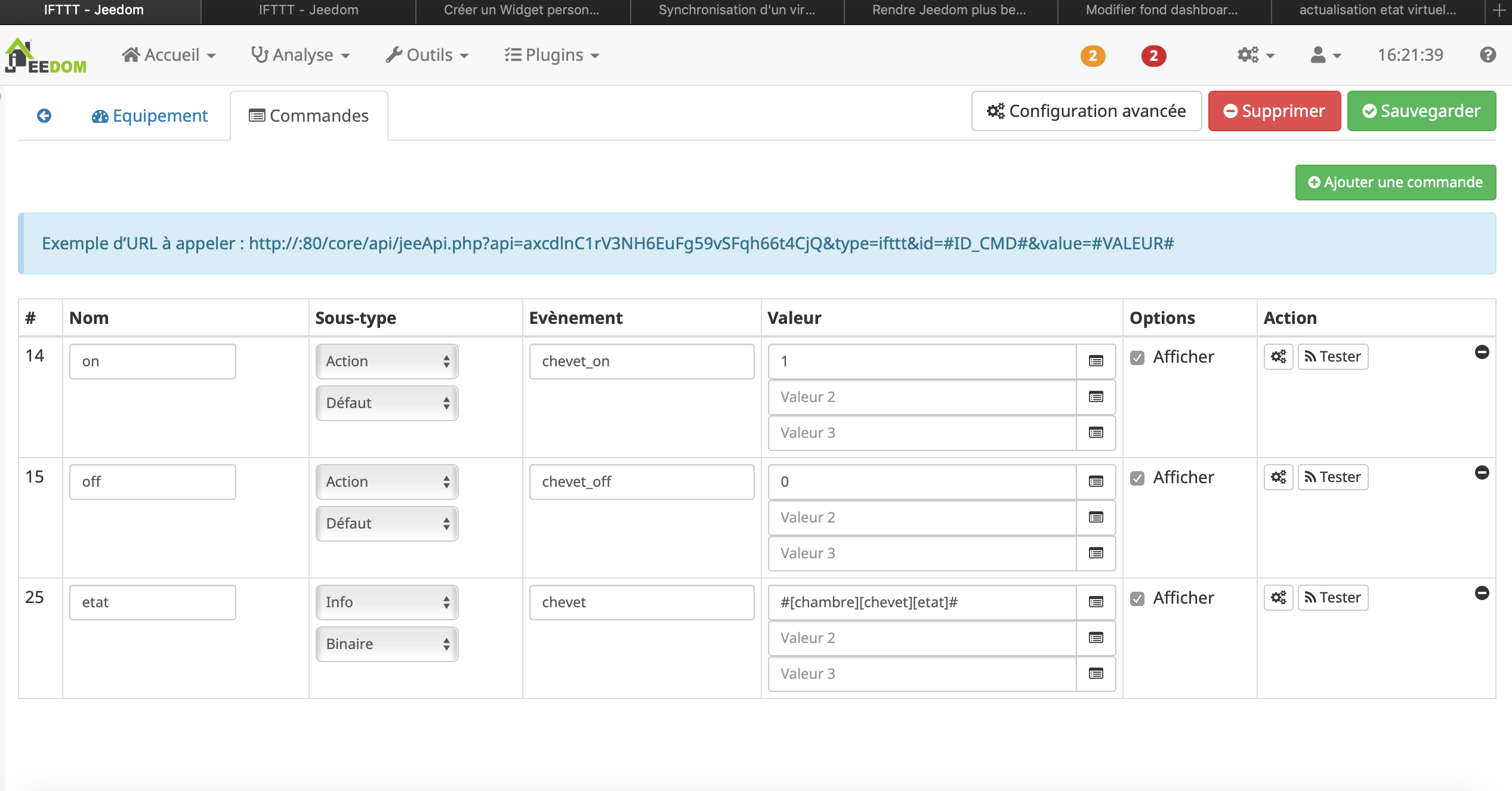Select the Commandes tab
1512x791 pixels.
[309, 116]
